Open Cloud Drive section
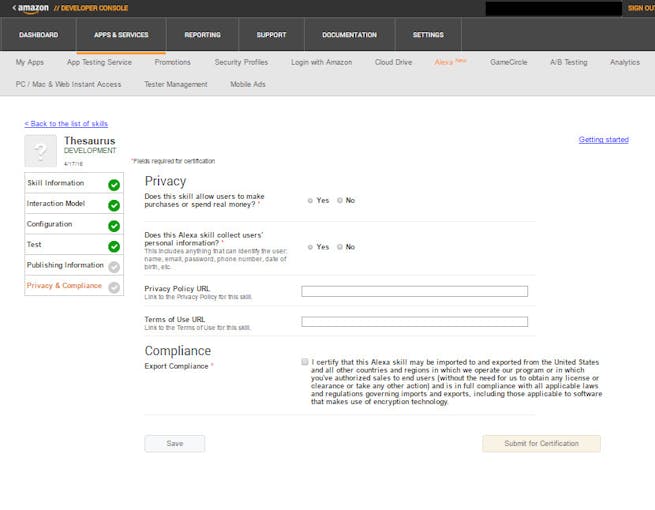This screenshot has height=510, width=655. coord(394,62)
